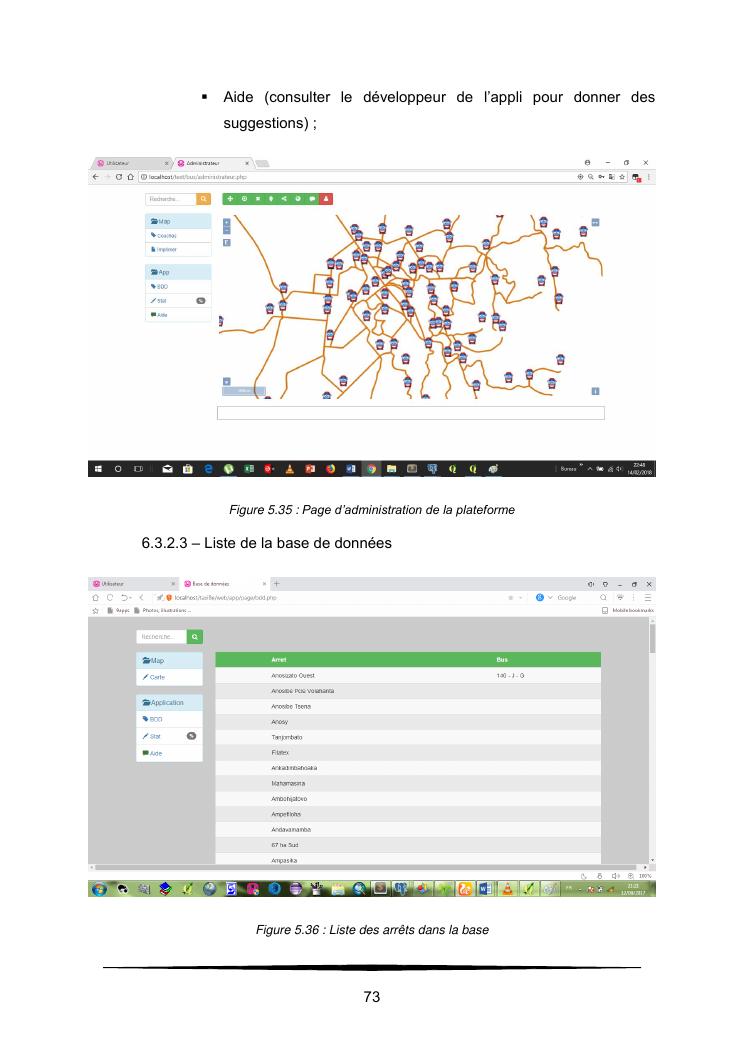This screenshot has height=1053, width=745.
Task: Toggle the map full-screen 'F' button
Action: click(x=226, y=242)
